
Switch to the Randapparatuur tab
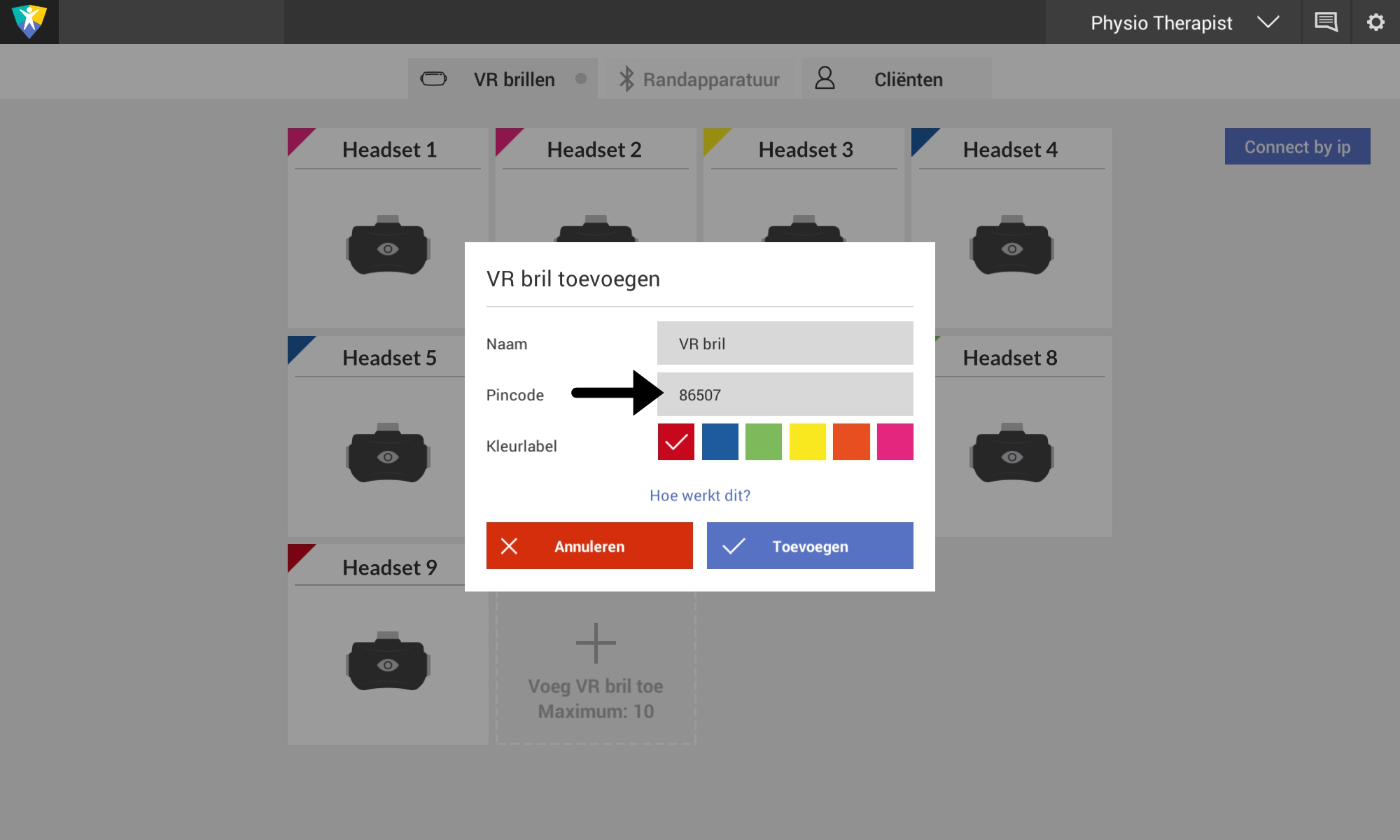[x=700, y=79]
